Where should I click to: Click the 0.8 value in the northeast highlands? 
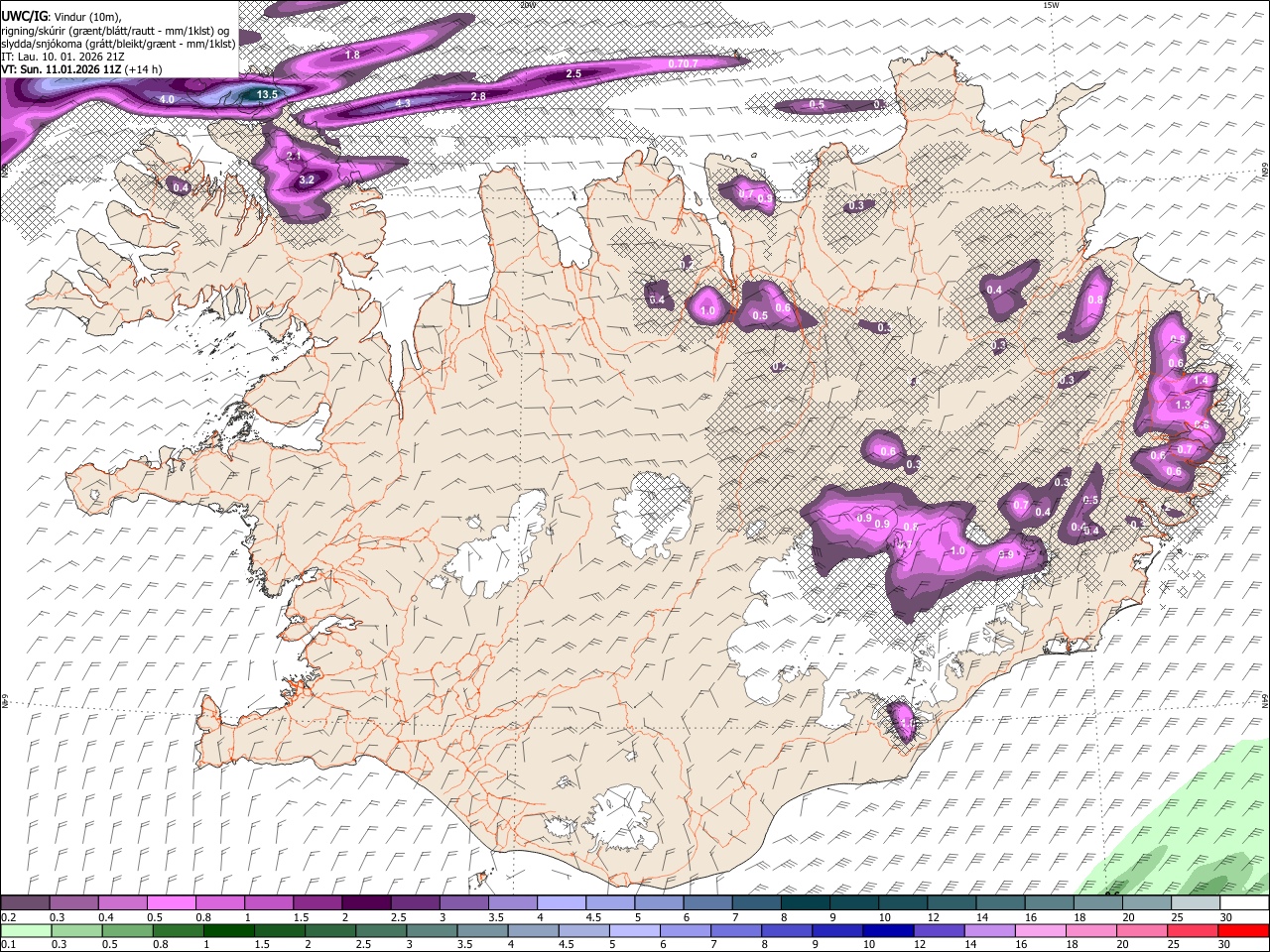pos(1095,300)
